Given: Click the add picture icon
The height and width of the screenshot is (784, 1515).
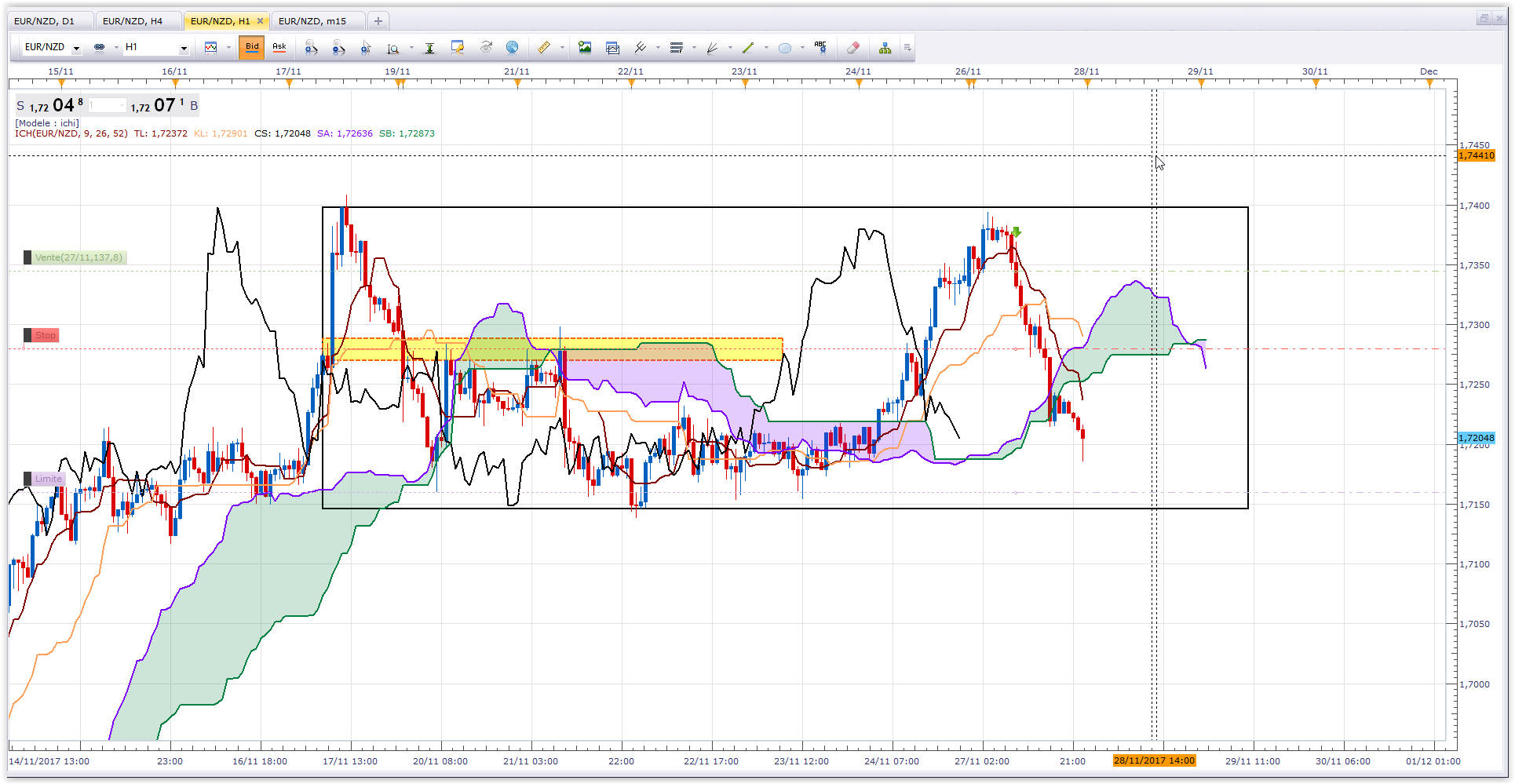Looking at the screenshot, I should pos(585,48).
